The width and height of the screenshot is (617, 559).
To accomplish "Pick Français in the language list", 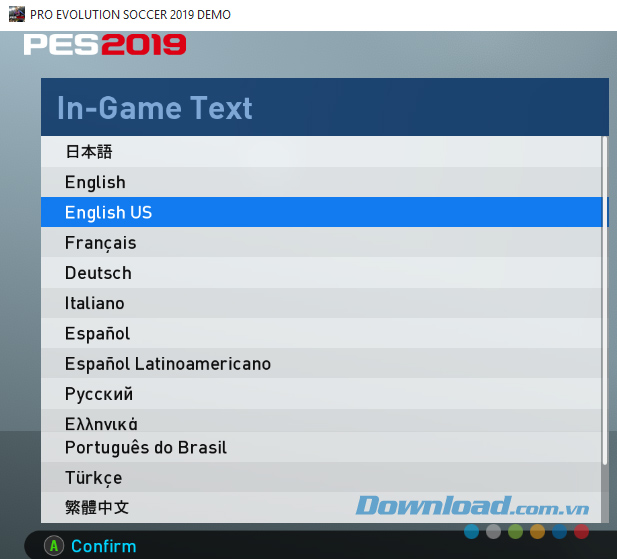I will (x=321, y=243).
